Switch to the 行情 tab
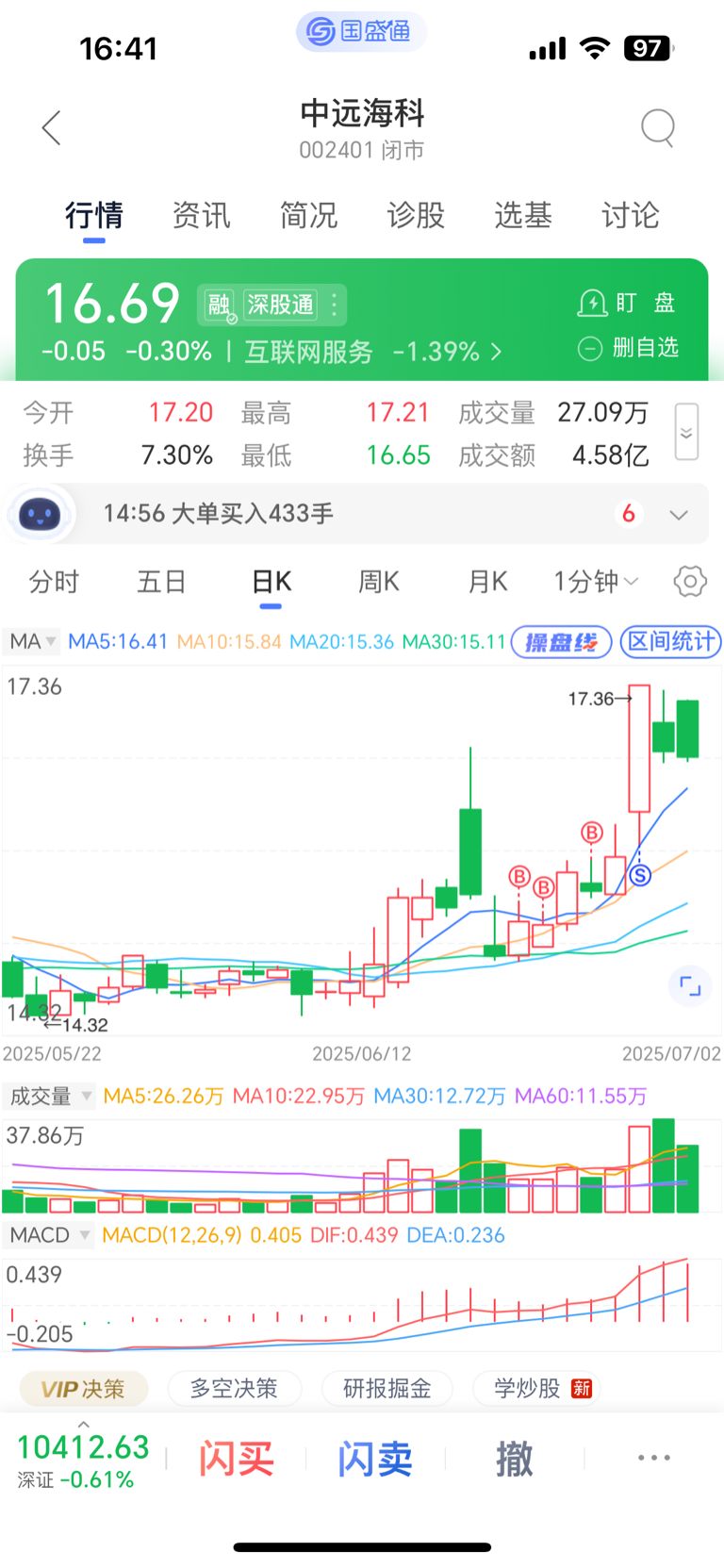Image resolution: width=724 pixels, height=1568 pixels. coord(93,215)
